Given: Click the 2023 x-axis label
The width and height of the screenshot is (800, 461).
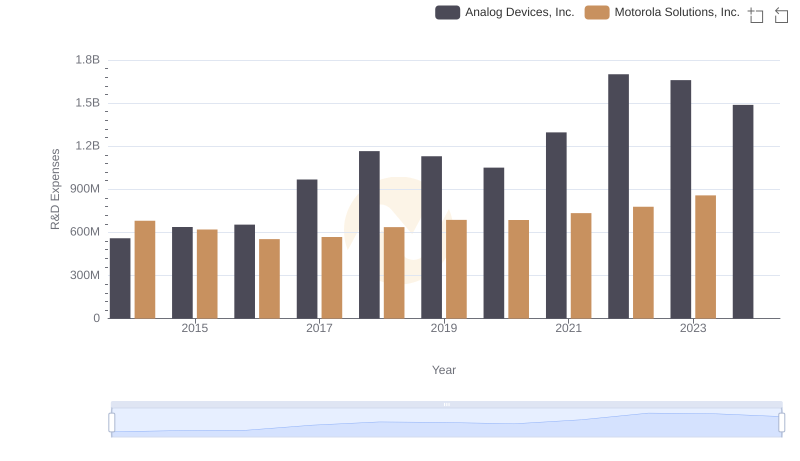Looking at the screenshot, I should point(693,328).
